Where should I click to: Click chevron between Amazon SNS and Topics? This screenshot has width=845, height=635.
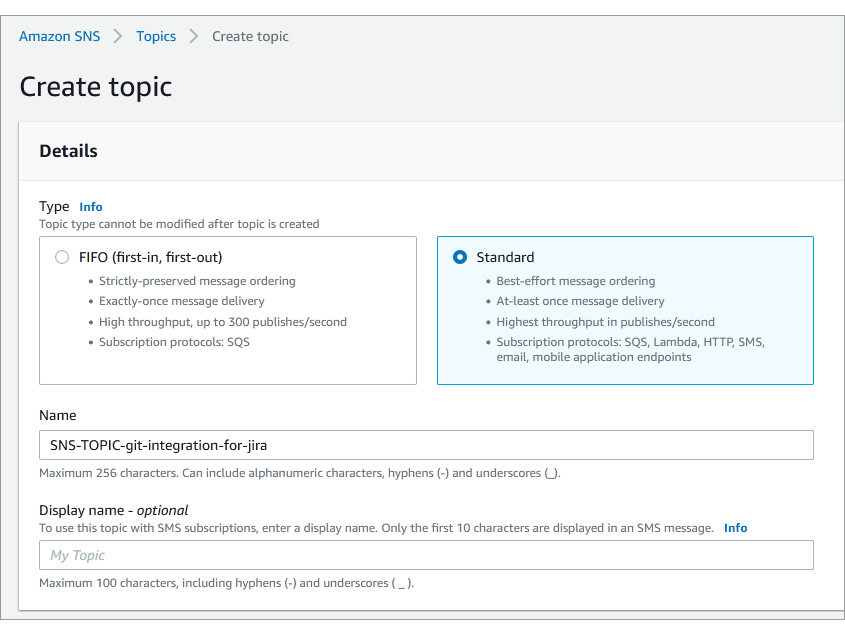pos(118,36)
